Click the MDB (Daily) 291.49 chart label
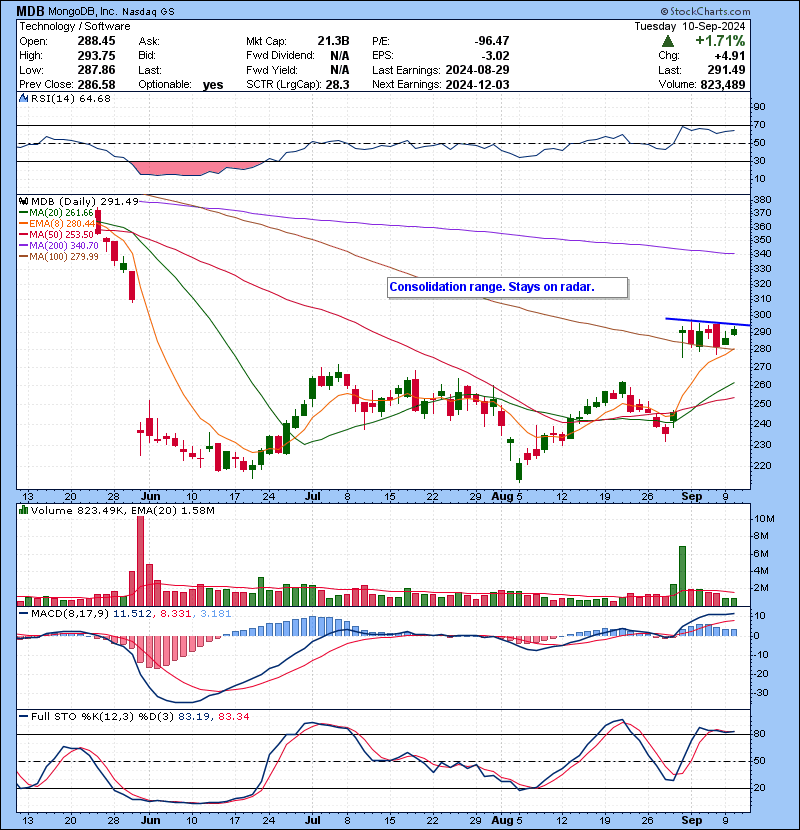Viewport: 800px width, 830px height. (x=85, y=201)
